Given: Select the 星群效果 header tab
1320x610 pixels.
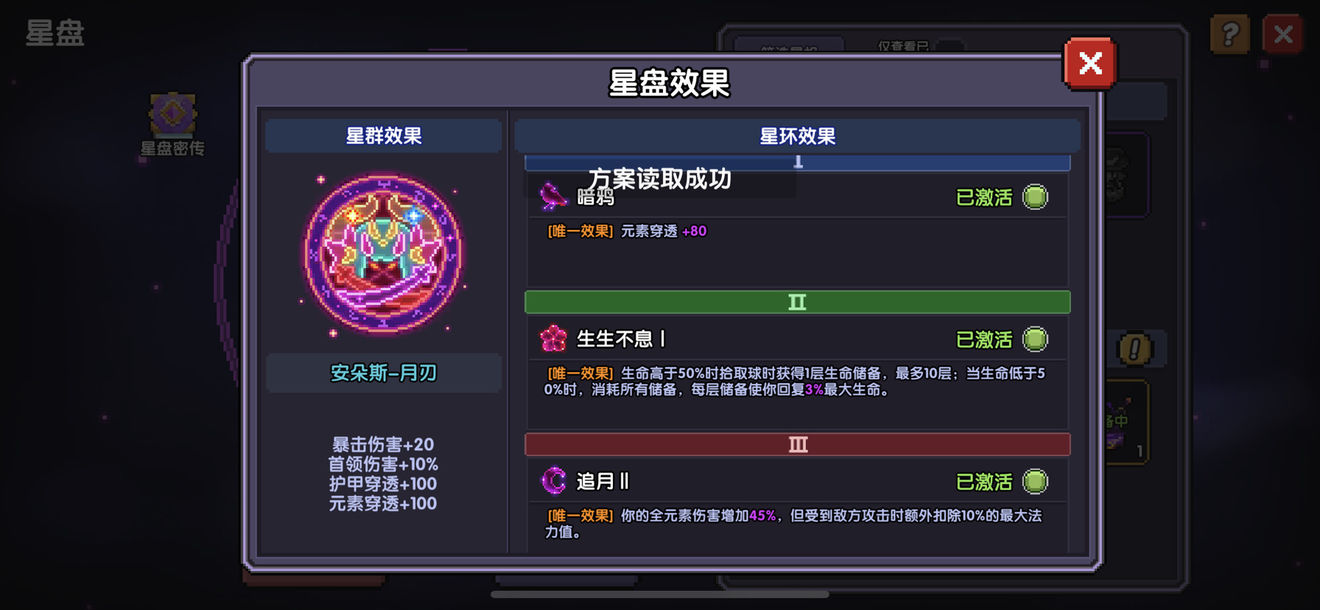Looking at the screenshot, I should (x=384, y=136).
